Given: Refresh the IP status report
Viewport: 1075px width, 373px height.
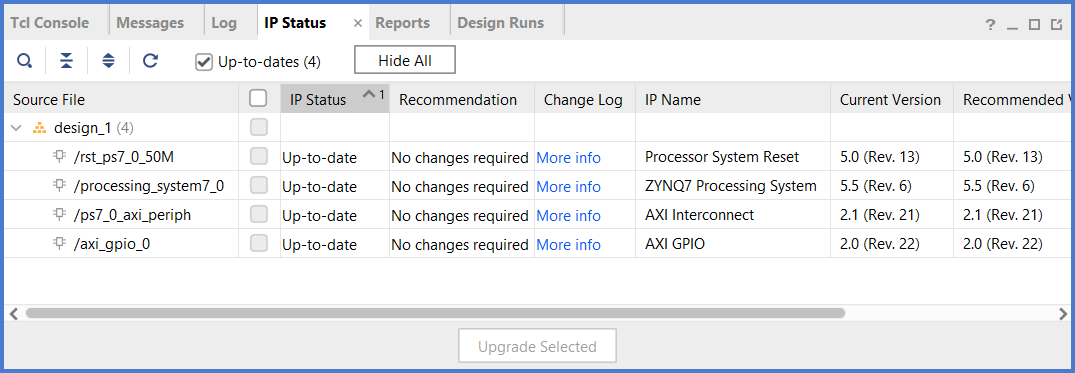Looking at the screenshot, I should point(150,61).
